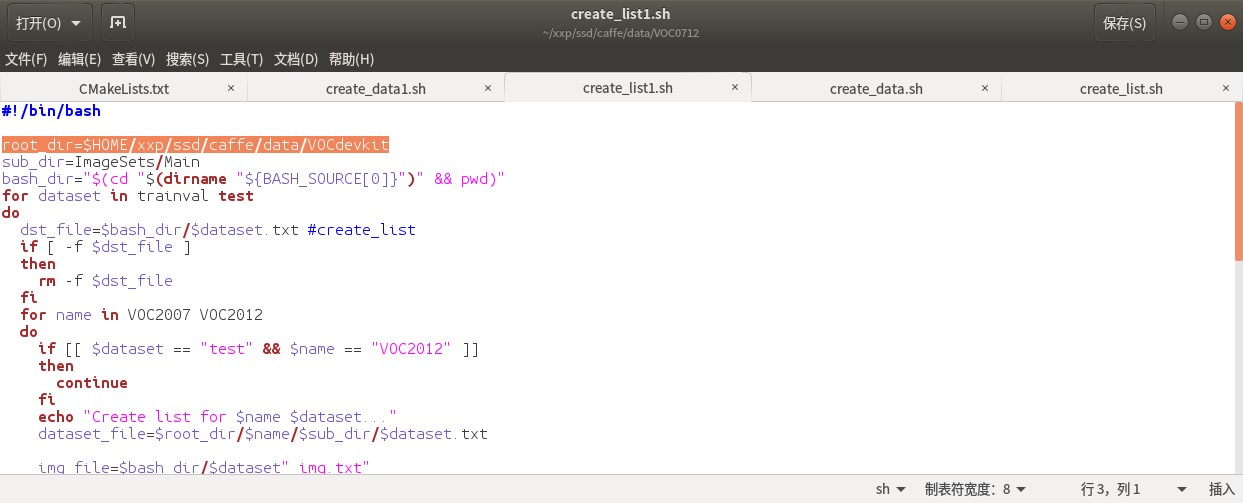
Task: Click the #!/bin/bash shebang line
Action: coord(51,111)
